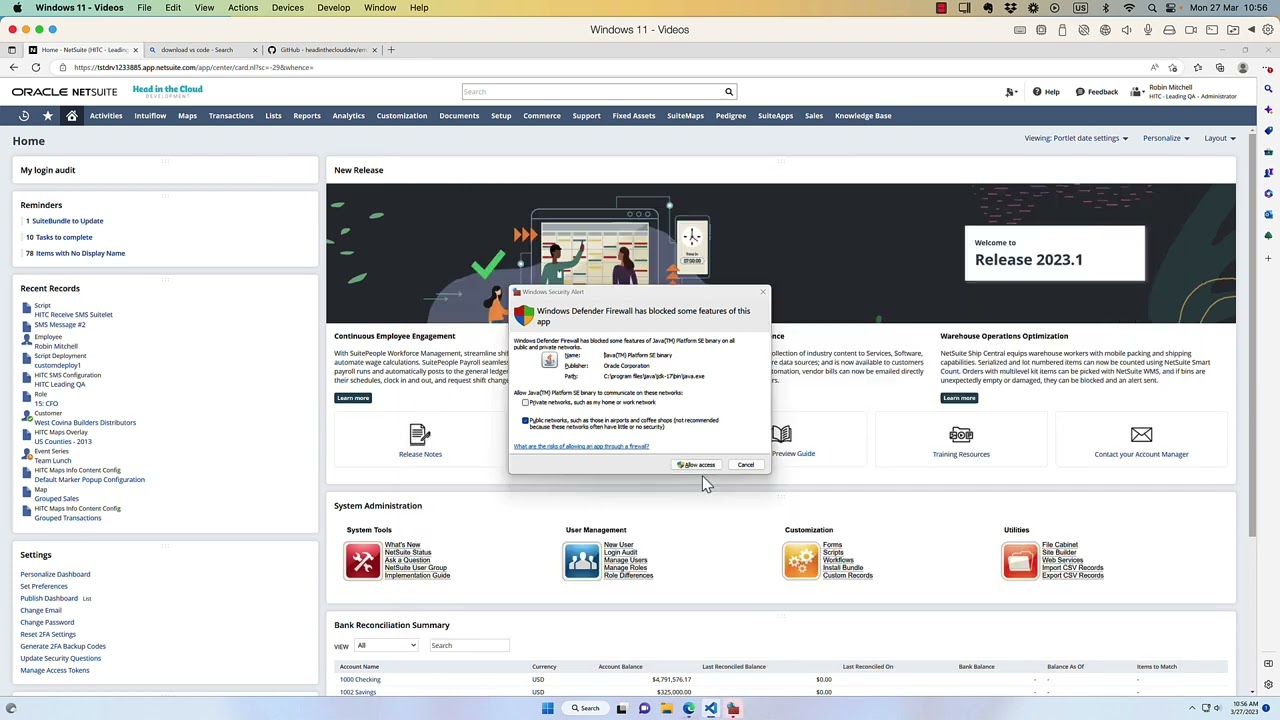Expand the Viewing: Portlet date settings dropdown
1280x720 pixels.
click(1076, 139)
